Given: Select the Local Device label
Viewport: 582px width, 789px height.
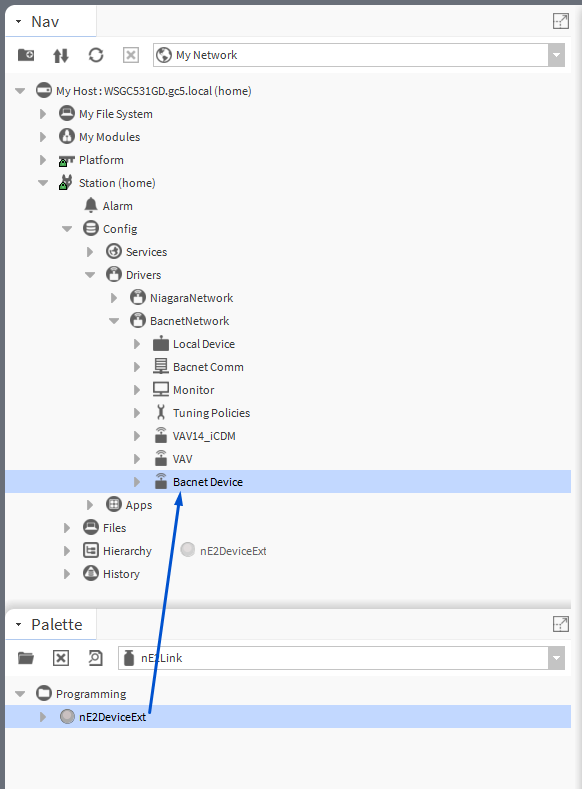Looking at the screenshot, I should 204,344.
